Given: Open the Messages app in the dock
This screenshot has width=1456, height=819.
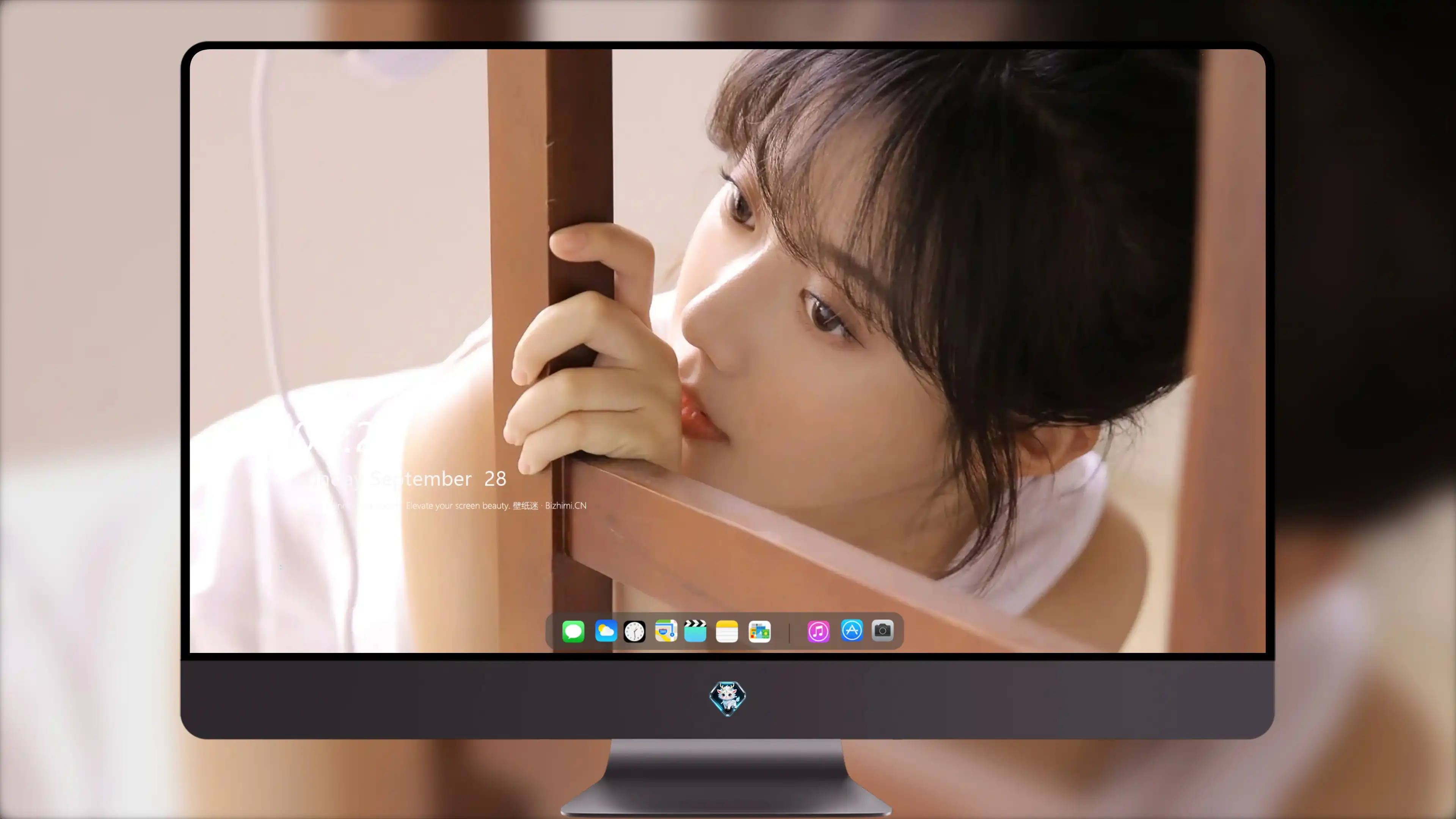Looking at the screenshot, I should coord(573,631).
